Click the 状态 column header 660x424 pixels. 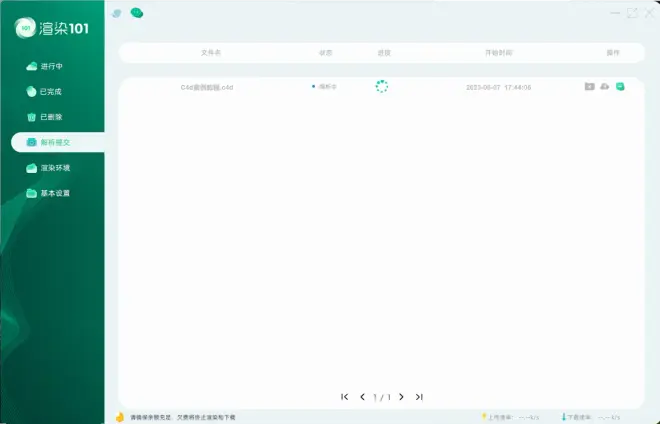325,53
